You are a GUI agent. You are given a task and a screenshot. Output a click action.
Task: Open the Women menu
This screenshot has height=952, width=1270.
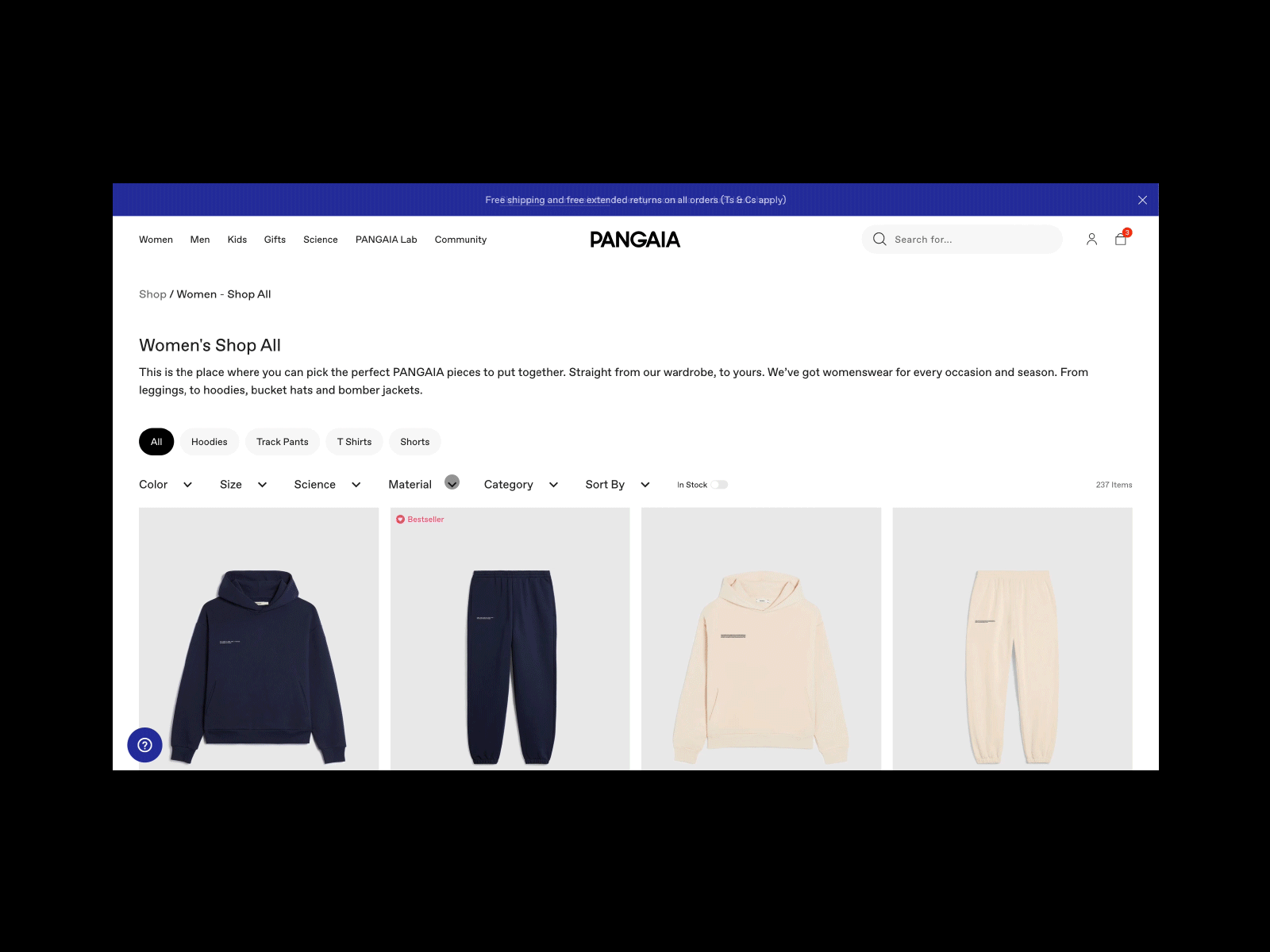[x=156, y=240]
